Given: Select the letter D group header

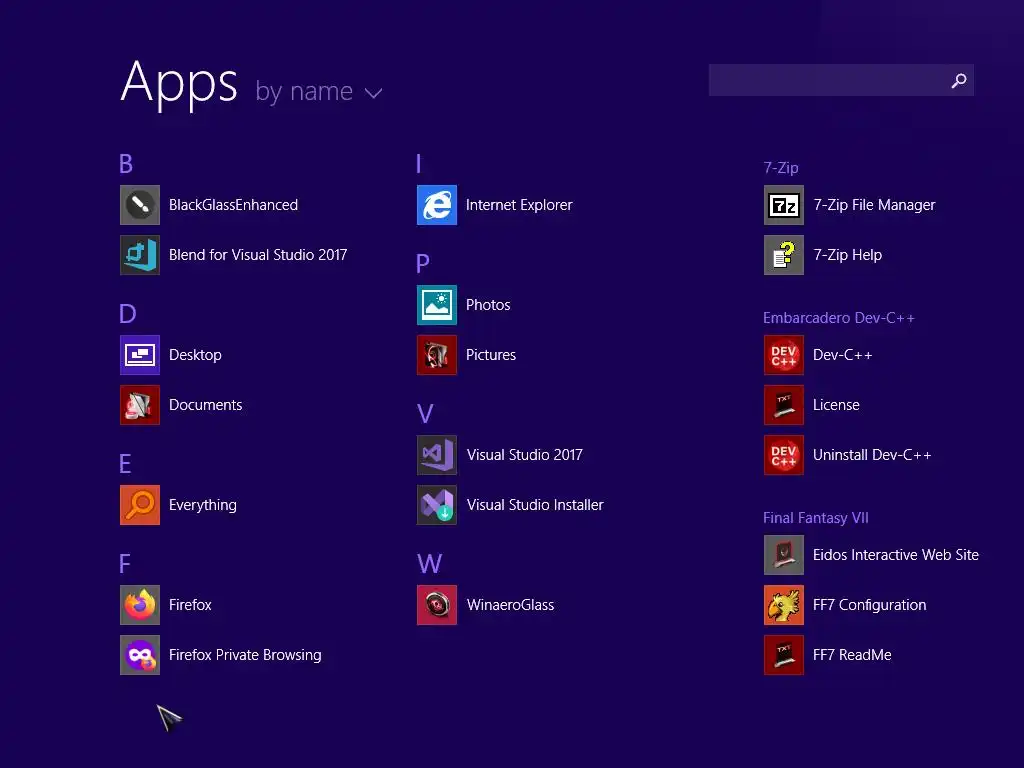Looking at the screenshot, I should [127, 314].
